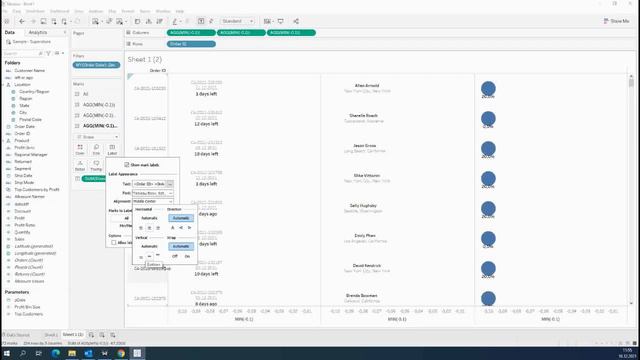640x360 pixels.
Task: Open the Help menu
Action: pyautogui.click(x=180, y=11)
